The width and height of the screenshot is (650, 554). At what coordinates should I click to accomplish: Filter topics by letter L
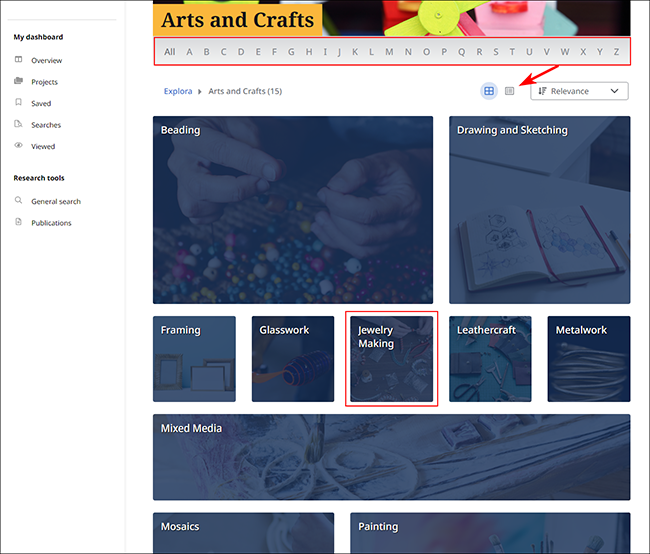coord(371,52)
